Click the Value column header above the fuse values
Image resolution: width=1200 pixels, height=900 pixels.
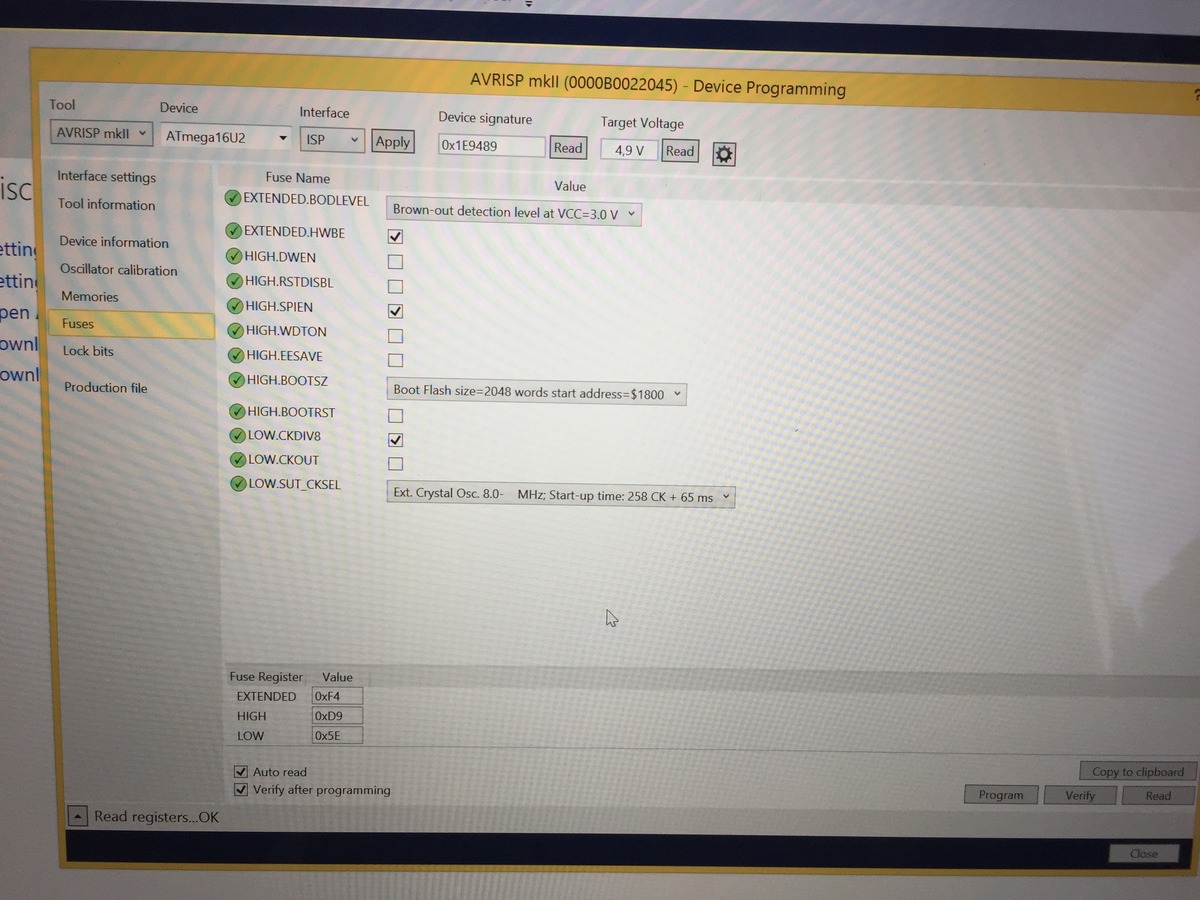tap(570, 186)
